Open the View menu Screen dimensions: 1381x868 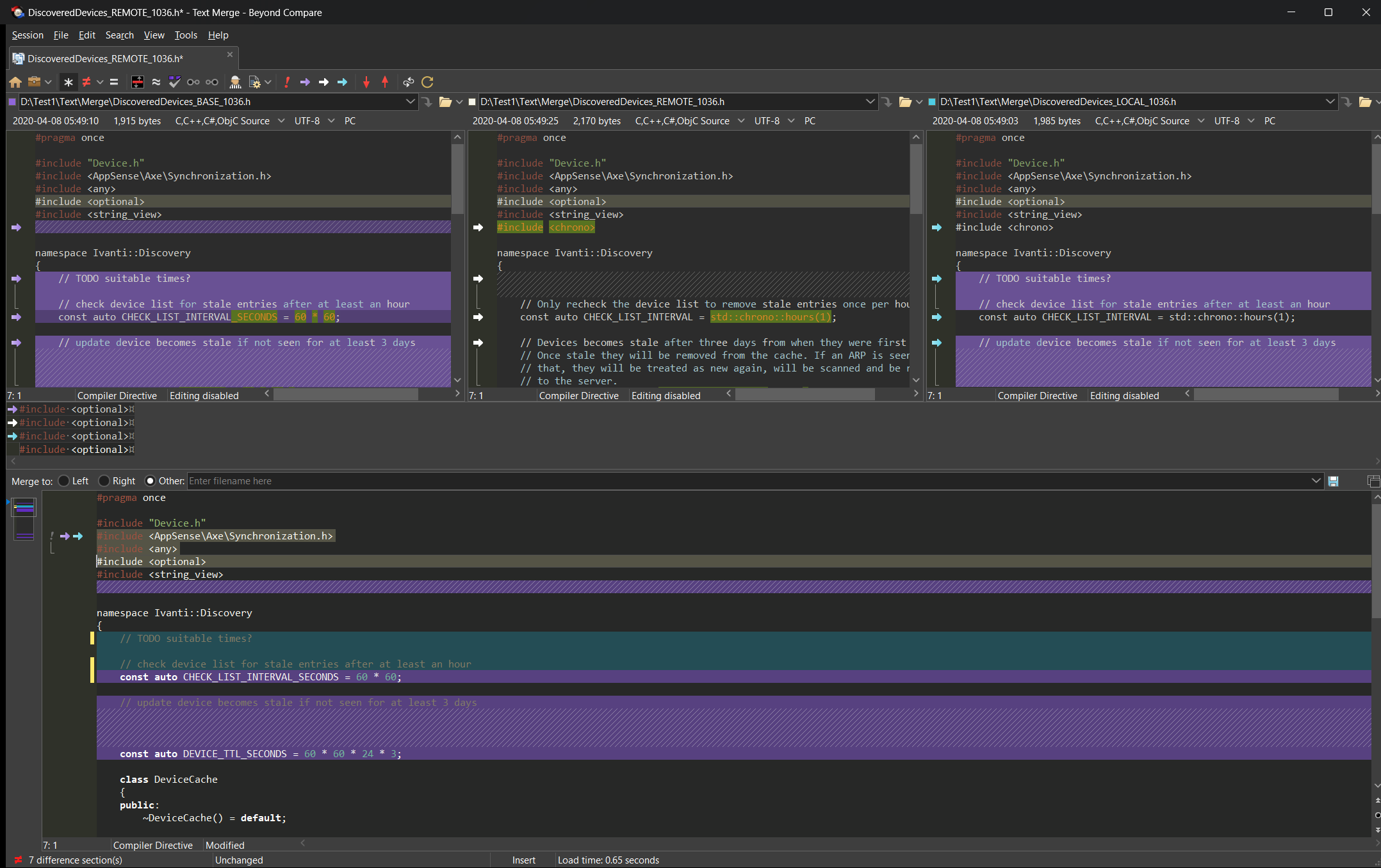point(154,35)
